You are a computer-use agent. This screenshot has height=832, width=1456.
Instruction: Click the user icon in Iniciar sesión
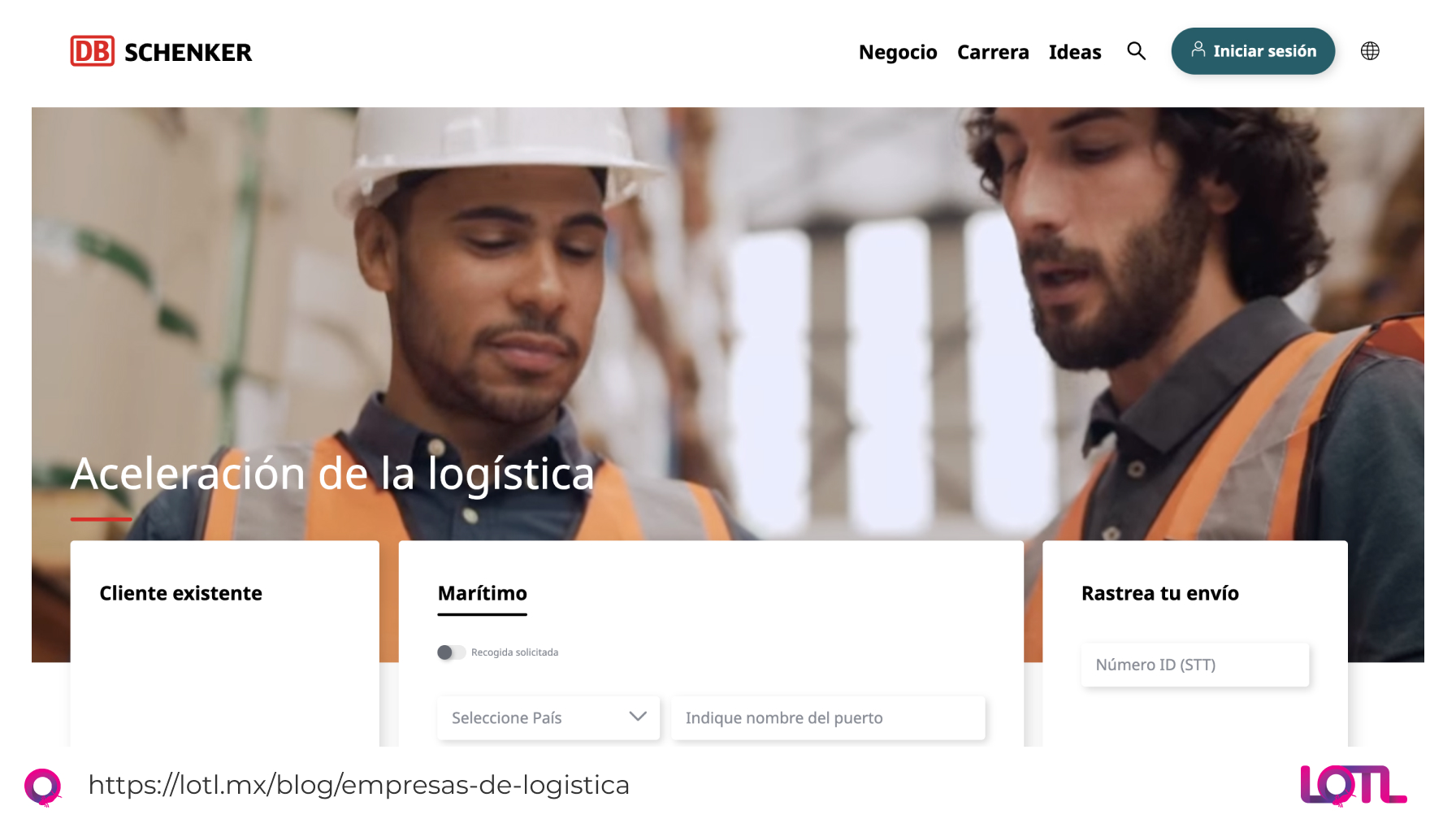1198,50
